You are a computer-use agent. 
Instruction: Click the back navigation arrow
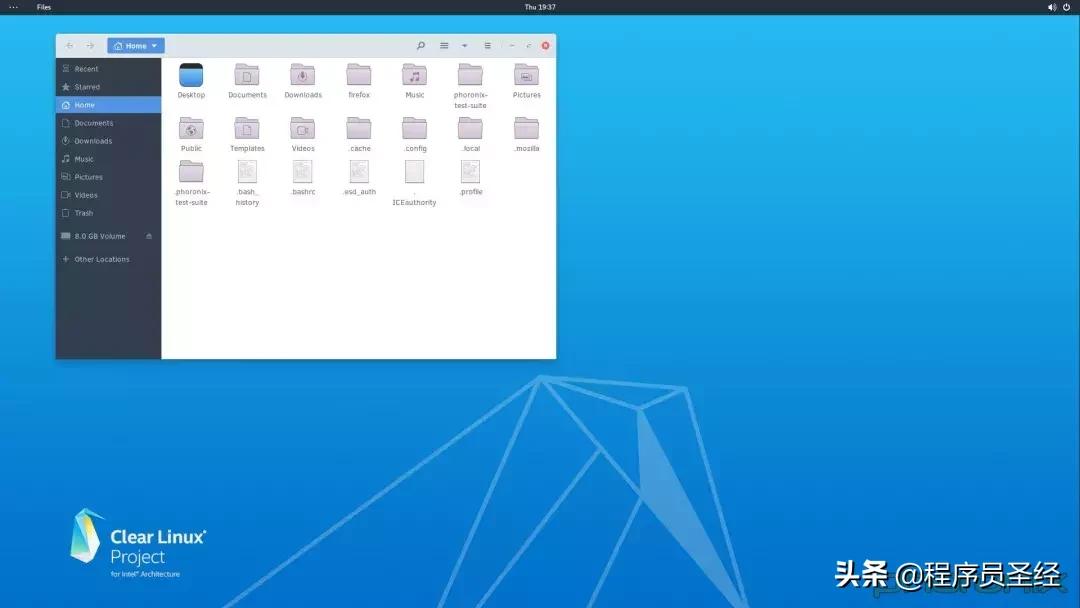tap(69, 45)
